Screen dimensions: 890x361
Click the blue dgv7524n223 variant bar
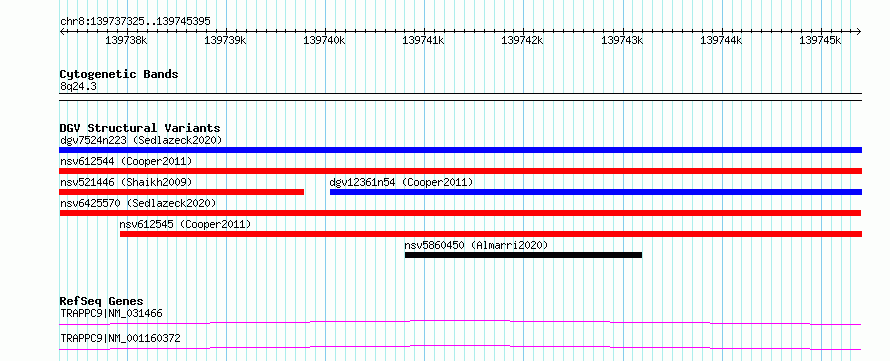pos(460,150)
